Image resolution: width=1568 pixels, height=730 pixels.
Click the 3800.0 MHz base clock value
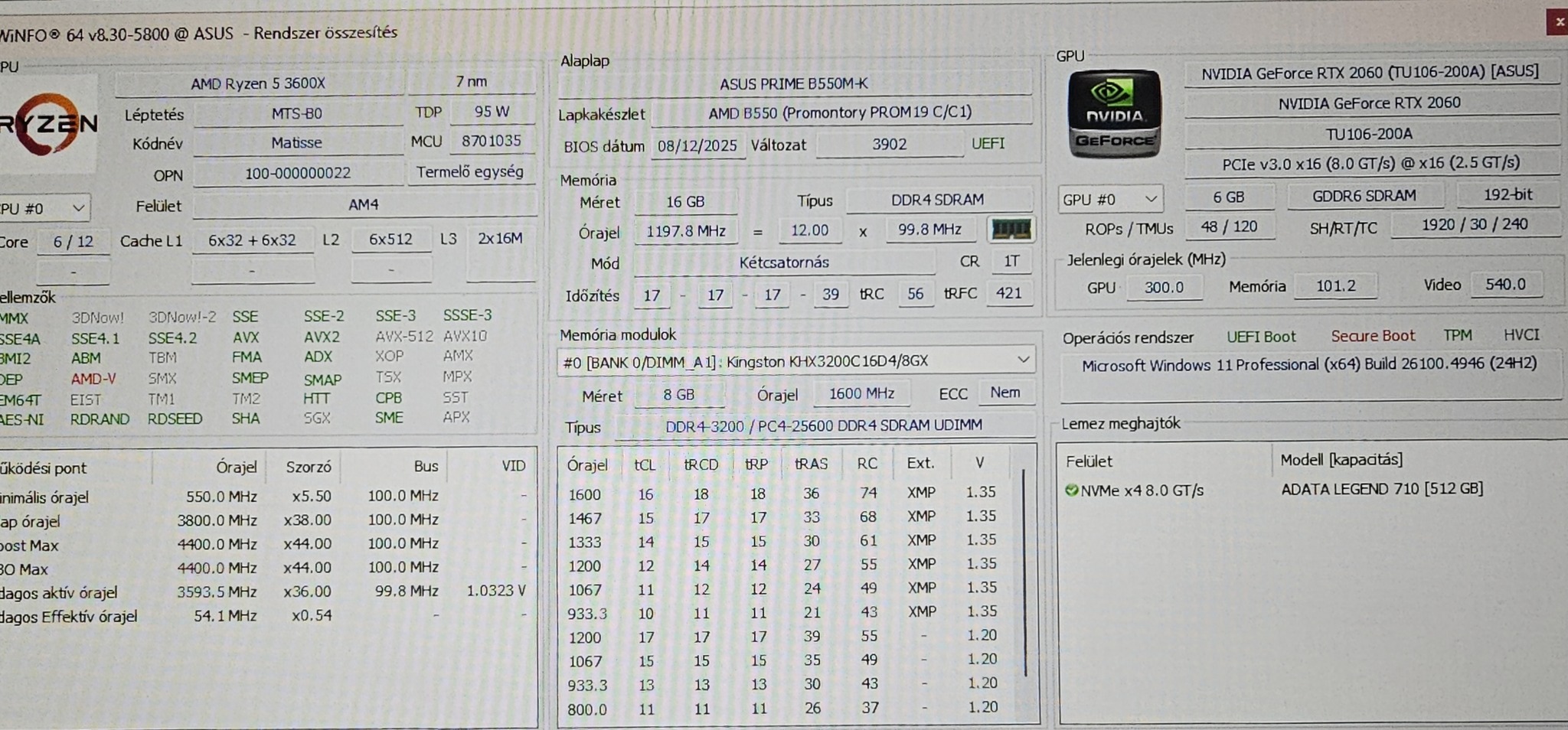(x=217, y=520)
